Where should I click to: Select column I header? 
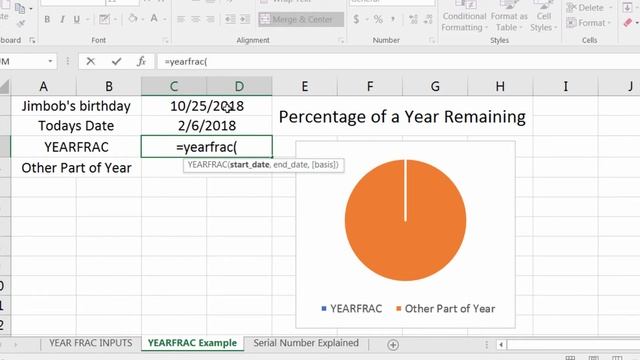(565, 87)
